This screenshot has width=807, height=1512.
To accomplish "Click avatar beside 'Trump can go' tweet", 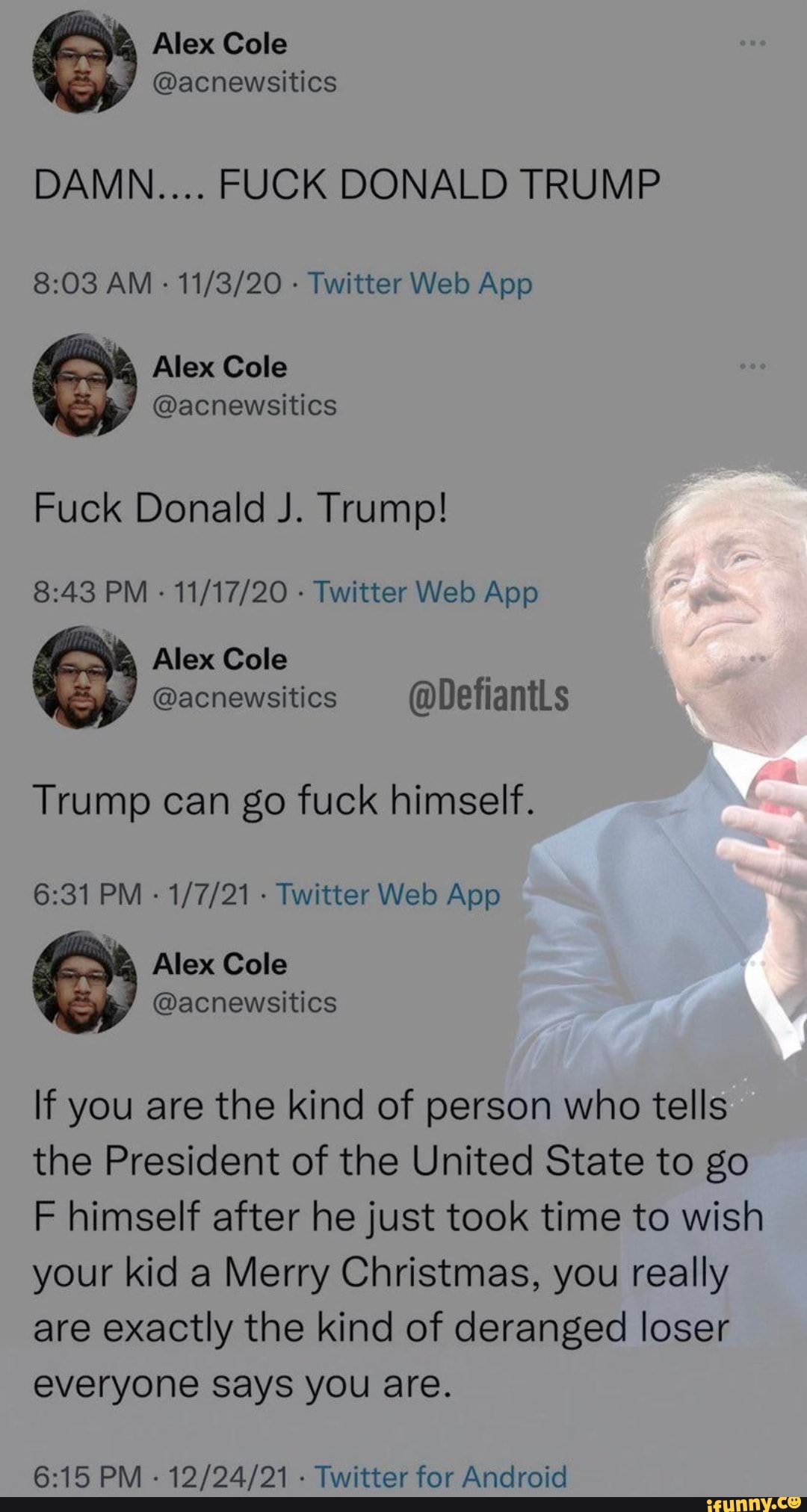I will click(84, 676).
